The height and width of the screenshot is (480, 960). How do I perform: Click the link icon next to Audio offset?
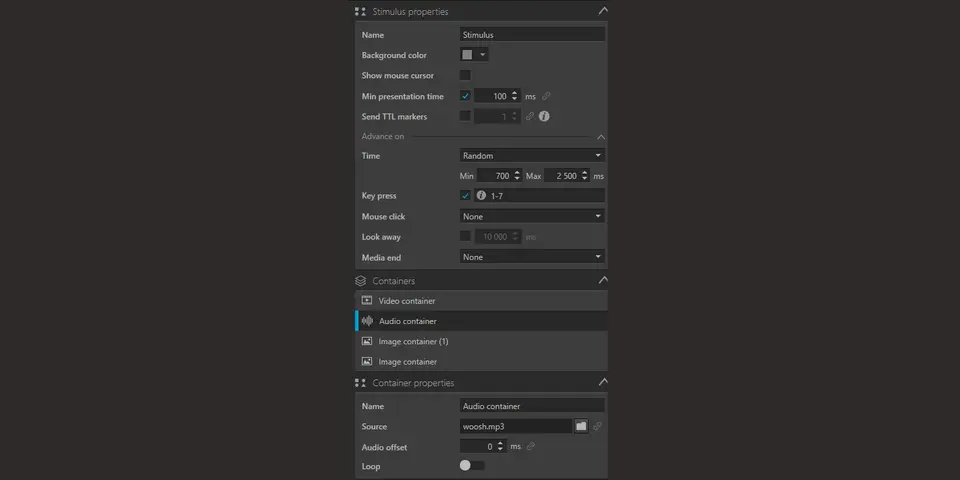tap(530, 446)
